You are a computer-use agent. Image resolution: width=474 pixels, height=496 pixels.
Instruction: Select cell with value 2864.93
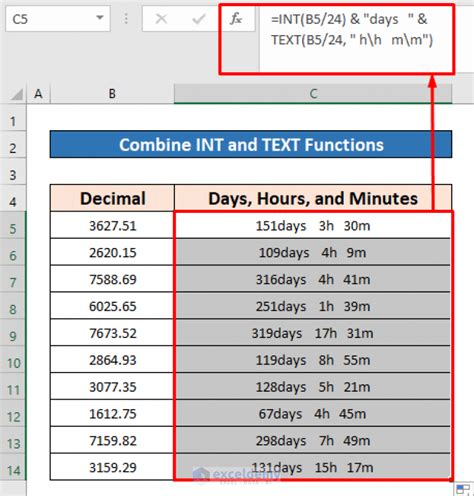[112, 360]
